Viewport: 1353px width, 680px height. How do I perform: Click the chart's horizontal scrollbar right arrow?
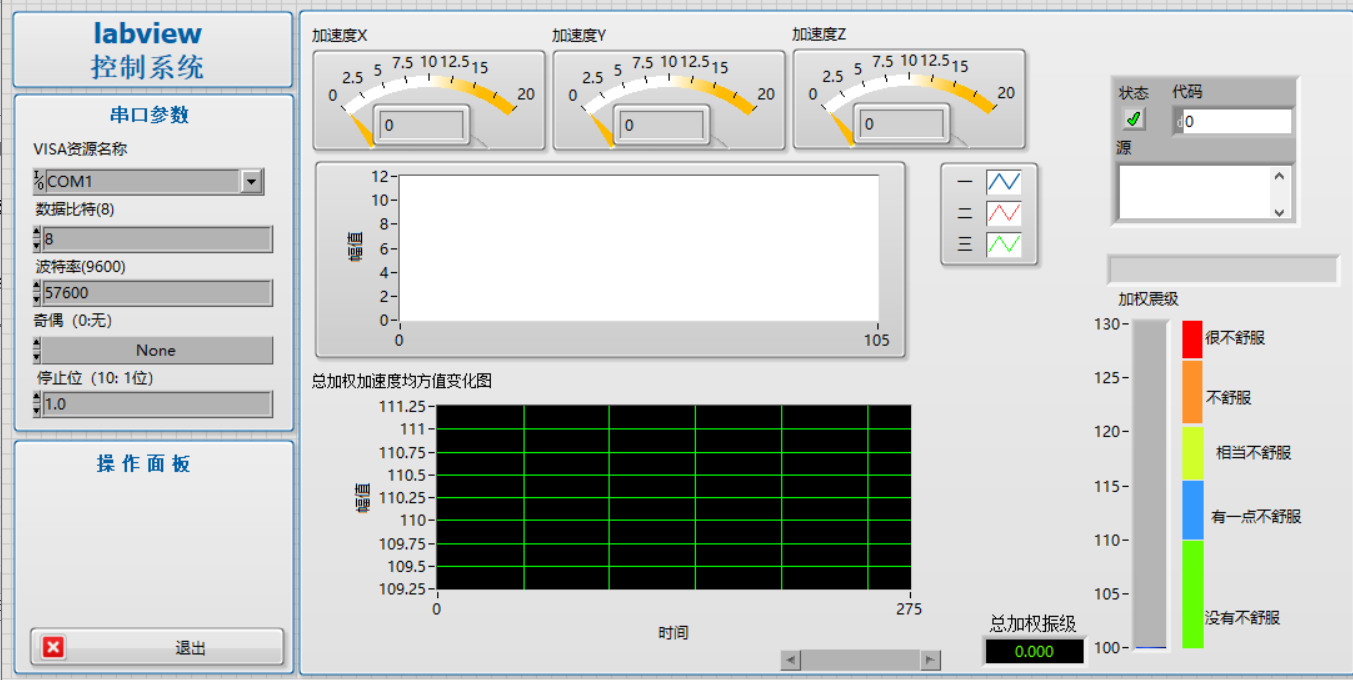tap(931, 660)
